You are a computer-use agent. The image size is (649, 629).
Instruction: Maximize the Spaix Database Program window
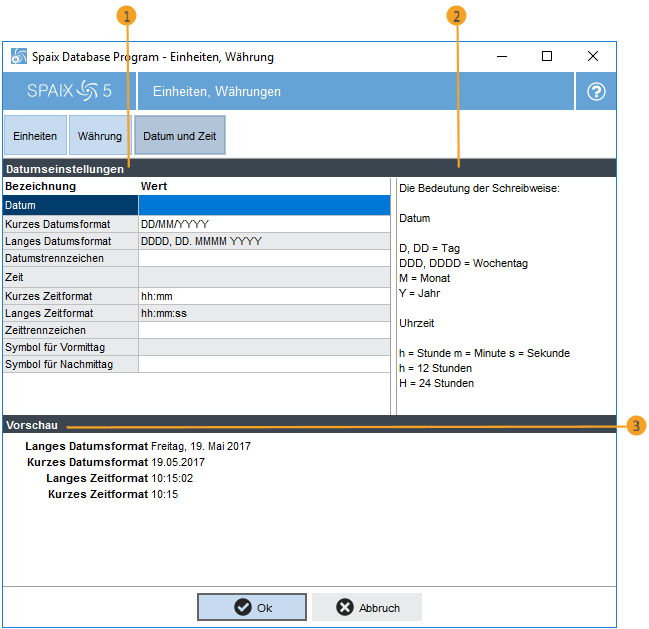(547, 56)
